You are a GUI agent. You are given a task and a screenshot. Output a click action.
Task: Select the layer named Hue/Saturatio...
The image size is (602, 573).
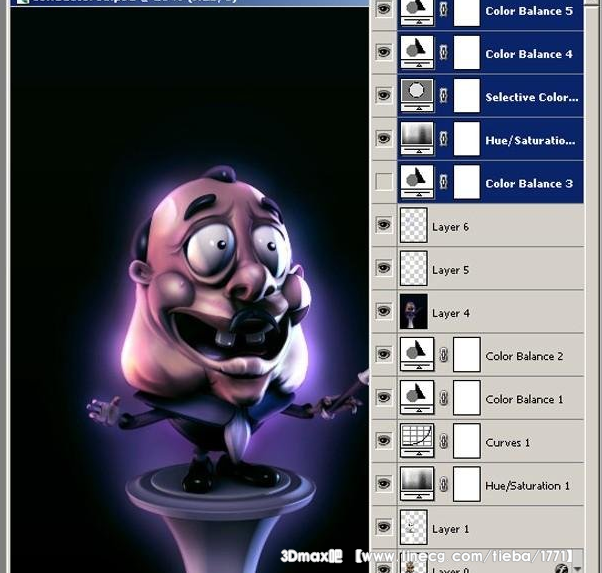pos(530,141)
